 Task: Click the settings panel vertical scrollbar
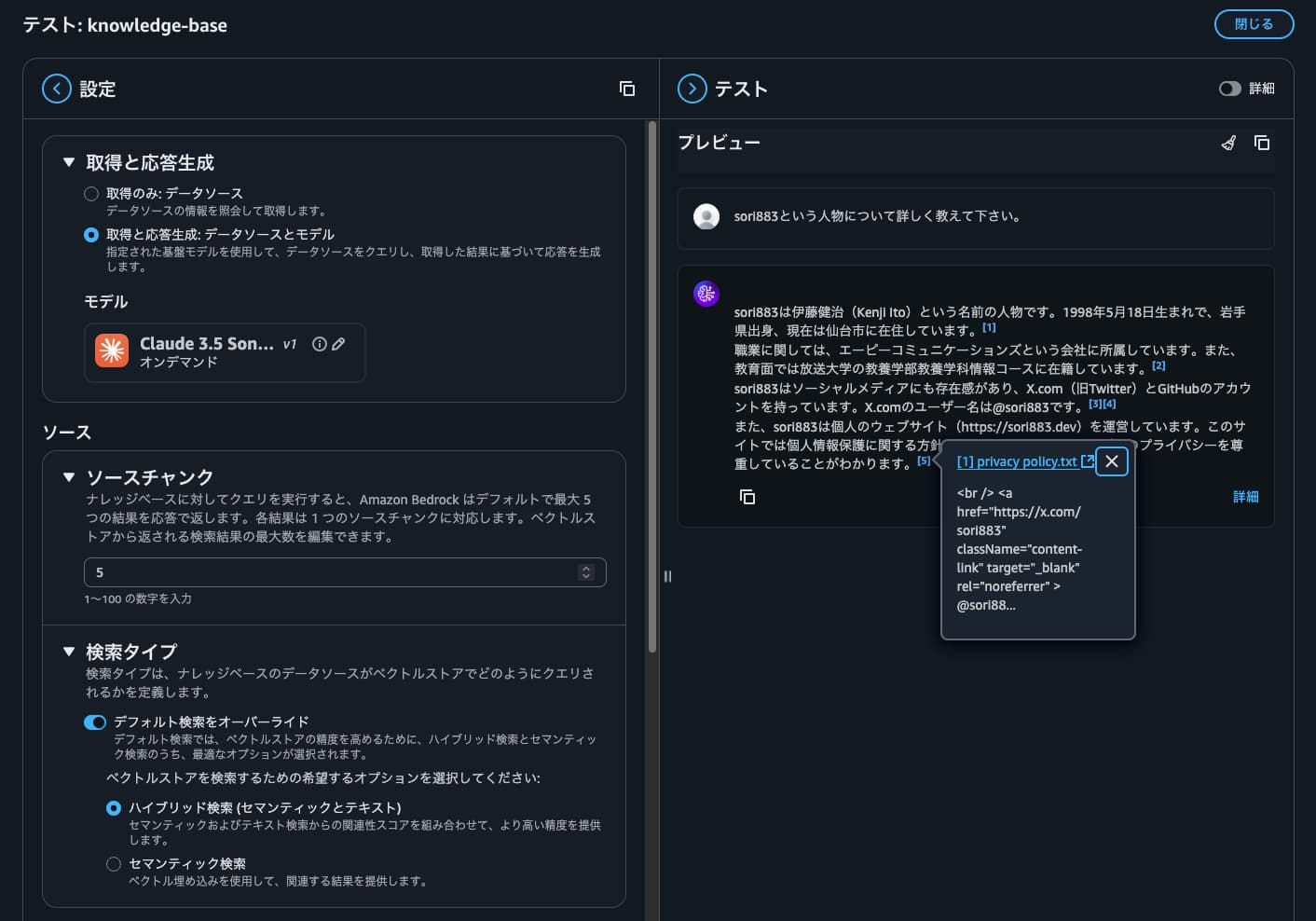coord(652,387)
